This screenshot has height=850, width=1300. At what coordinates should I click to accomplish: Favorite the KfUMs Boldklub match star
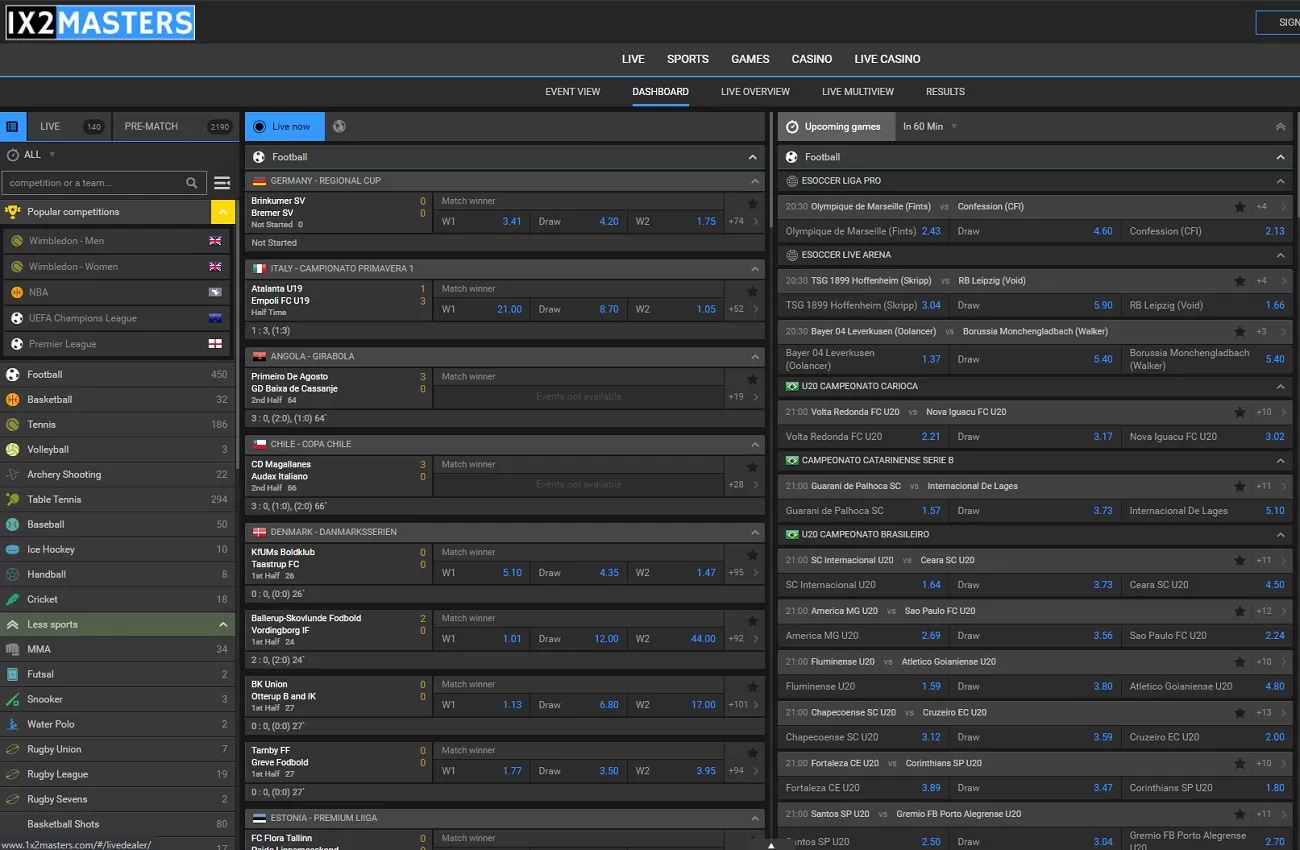753,555
